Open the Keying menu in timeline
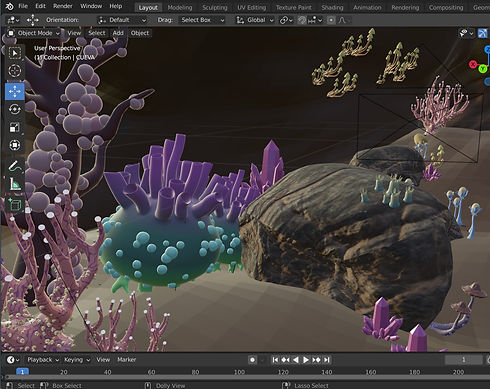The image size is (490, 389). pyautogui.click(x=77, y=360)
